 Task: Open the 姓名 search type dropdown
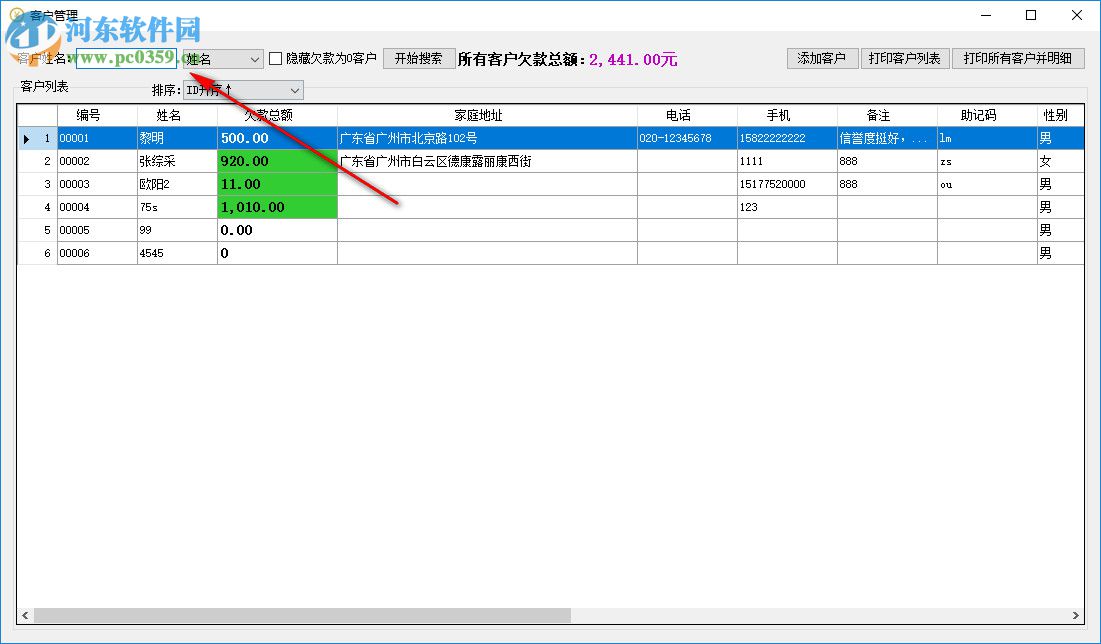pyautogui.click(x=223, y=60)
